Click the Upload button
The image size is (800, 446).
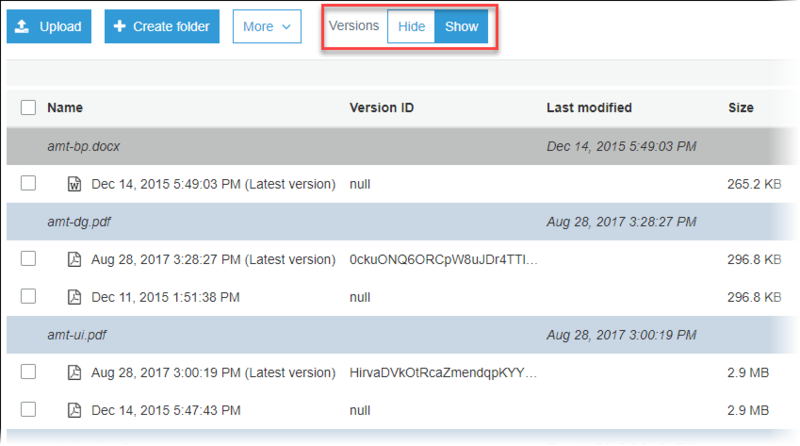49,26
